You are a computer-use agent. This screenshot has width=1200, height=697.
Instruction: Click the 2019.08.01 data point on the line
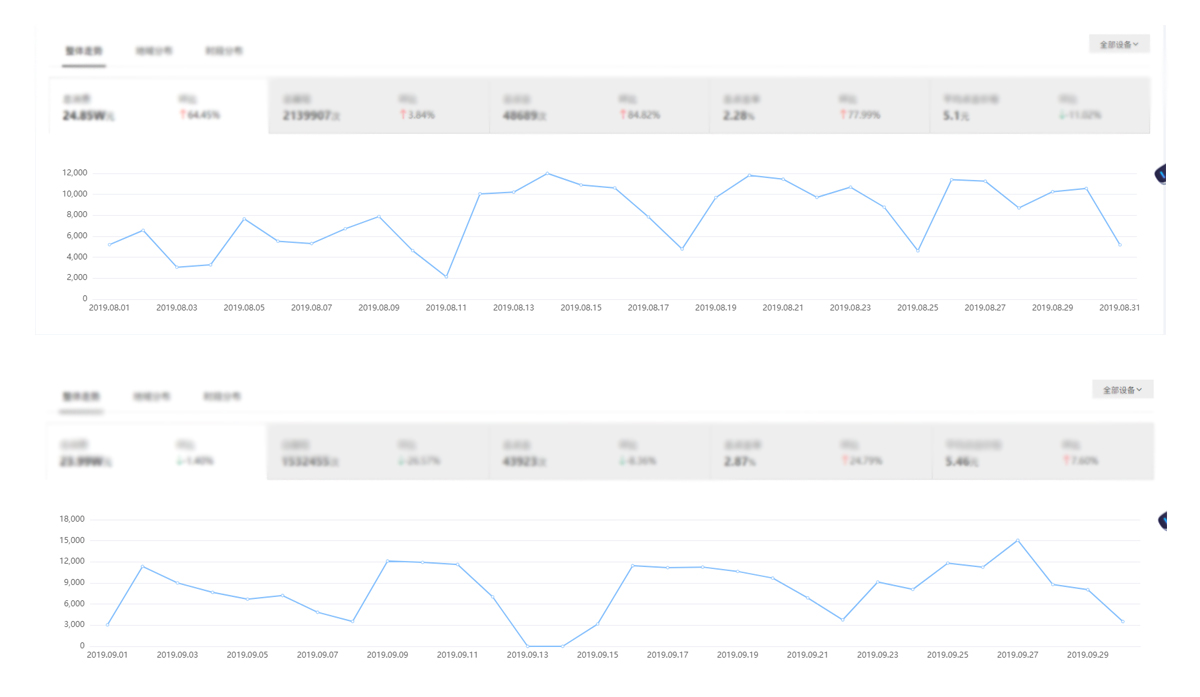(x=109, y=245)
